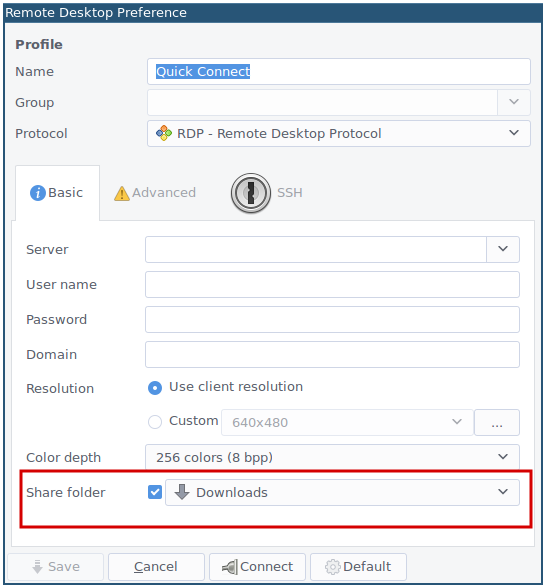Expand the Group combo box arrow
The image size is (546, 588).
coord(514,102)
